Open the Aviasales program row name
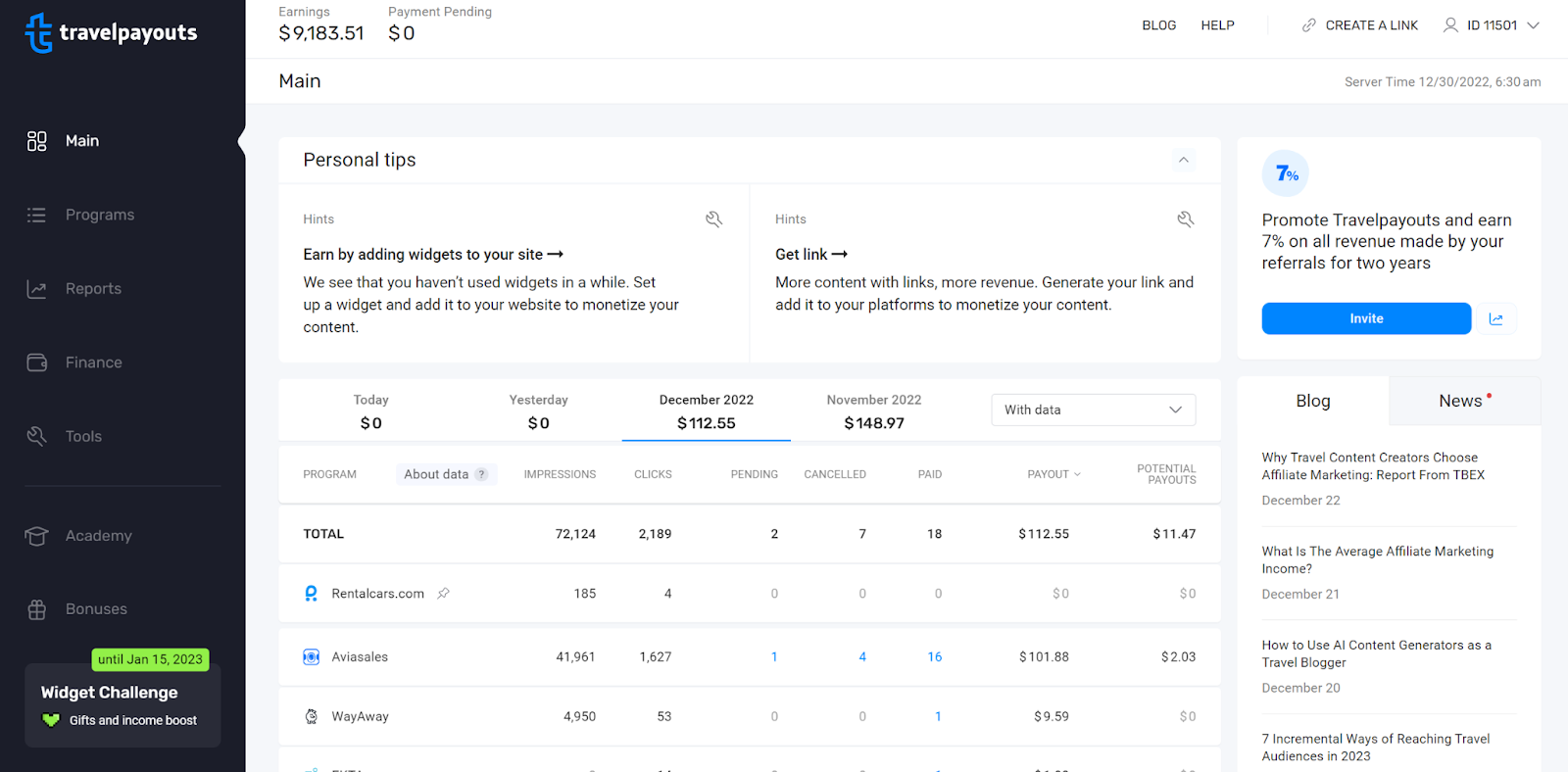Image resolution: width=1568 pixels, height=772 pixels. 360,657
